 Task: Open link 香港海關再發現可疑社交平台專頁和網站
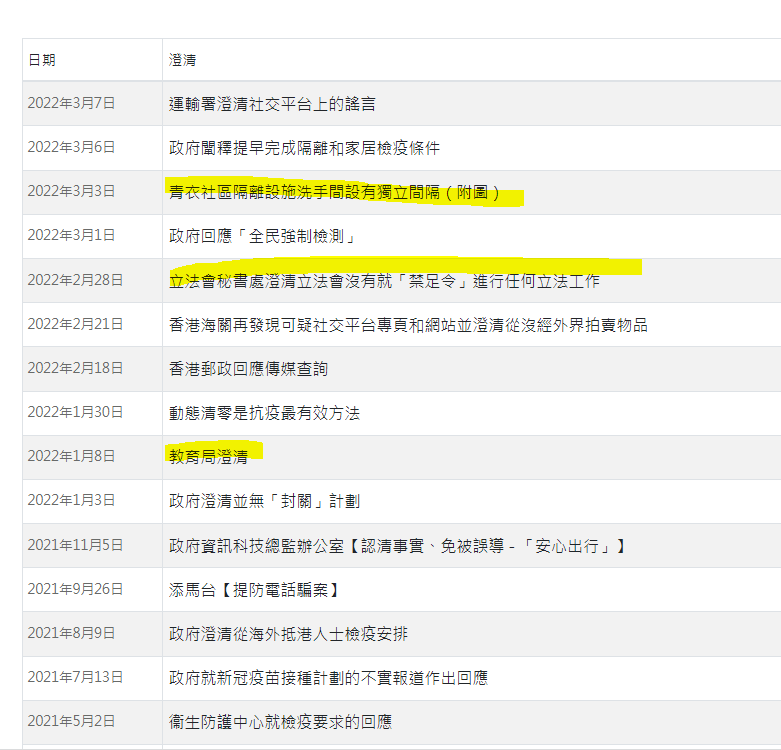coord(312,325)
